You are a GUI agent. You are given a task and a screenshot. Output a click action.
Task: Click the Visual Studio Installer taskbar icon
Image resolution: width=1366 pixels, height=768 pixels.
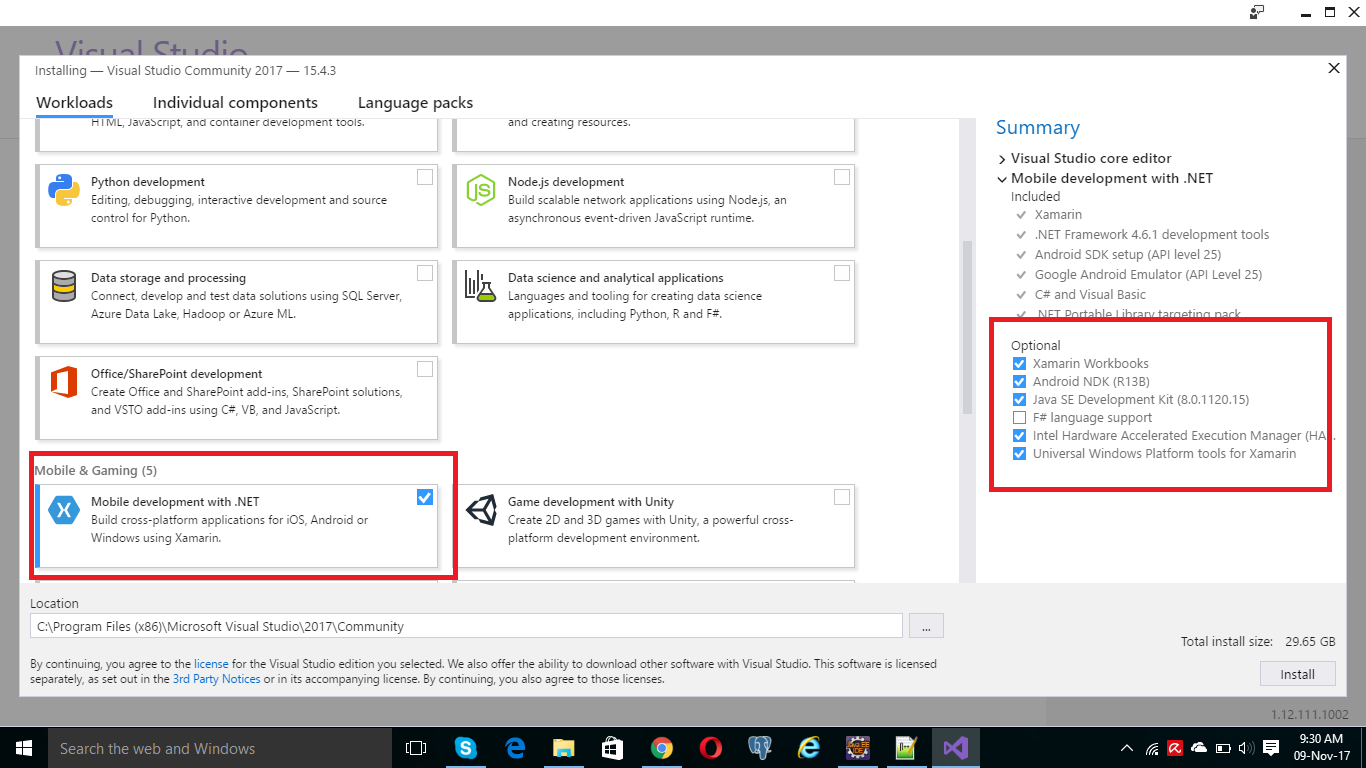956,748
